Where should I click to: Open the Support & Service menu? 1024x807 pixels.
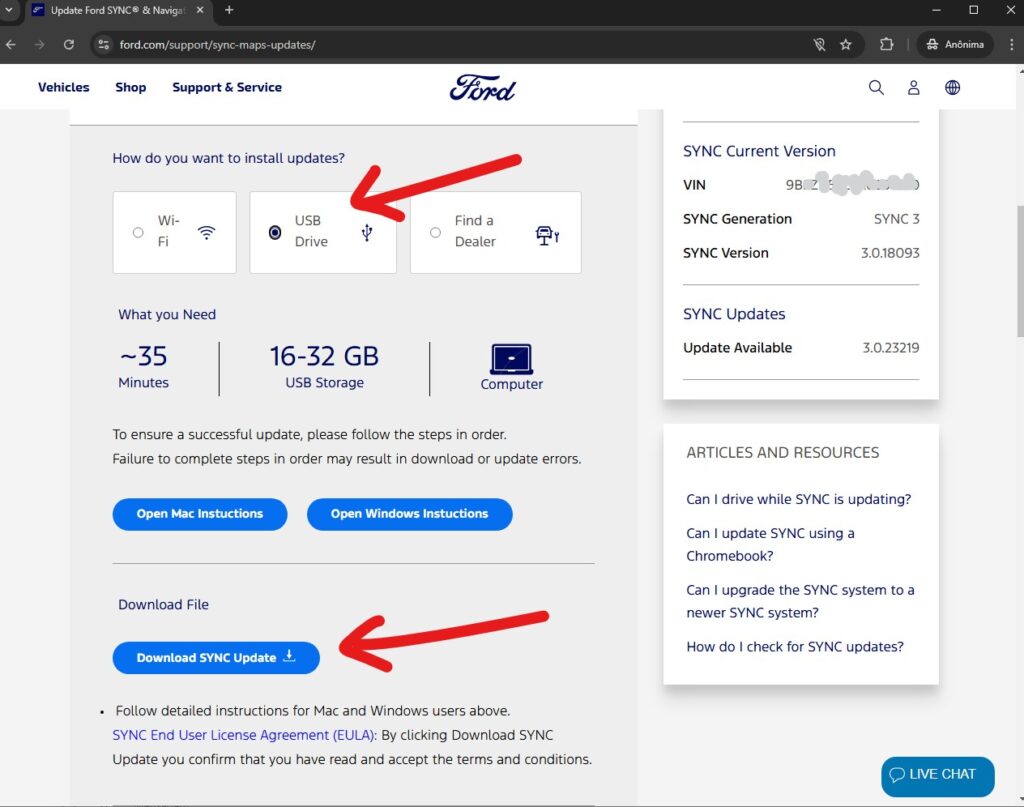pyautogui.click(x=227, y=87)
